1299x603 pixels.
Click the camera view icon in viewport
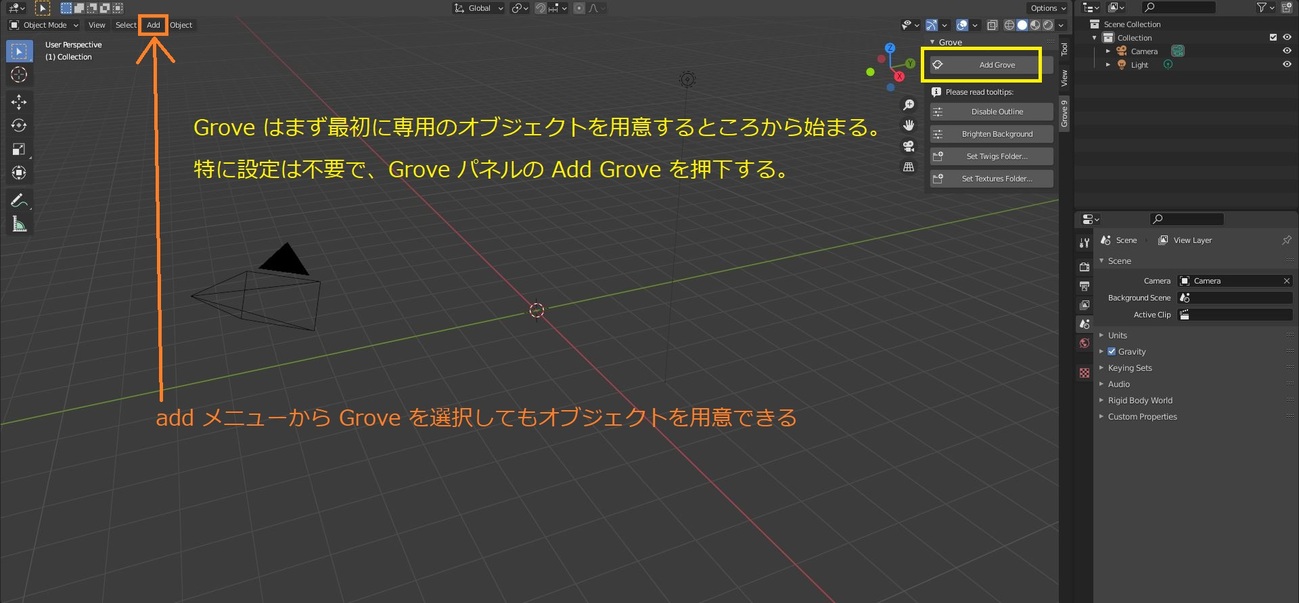pyautogui.click(x=908, y=146)
